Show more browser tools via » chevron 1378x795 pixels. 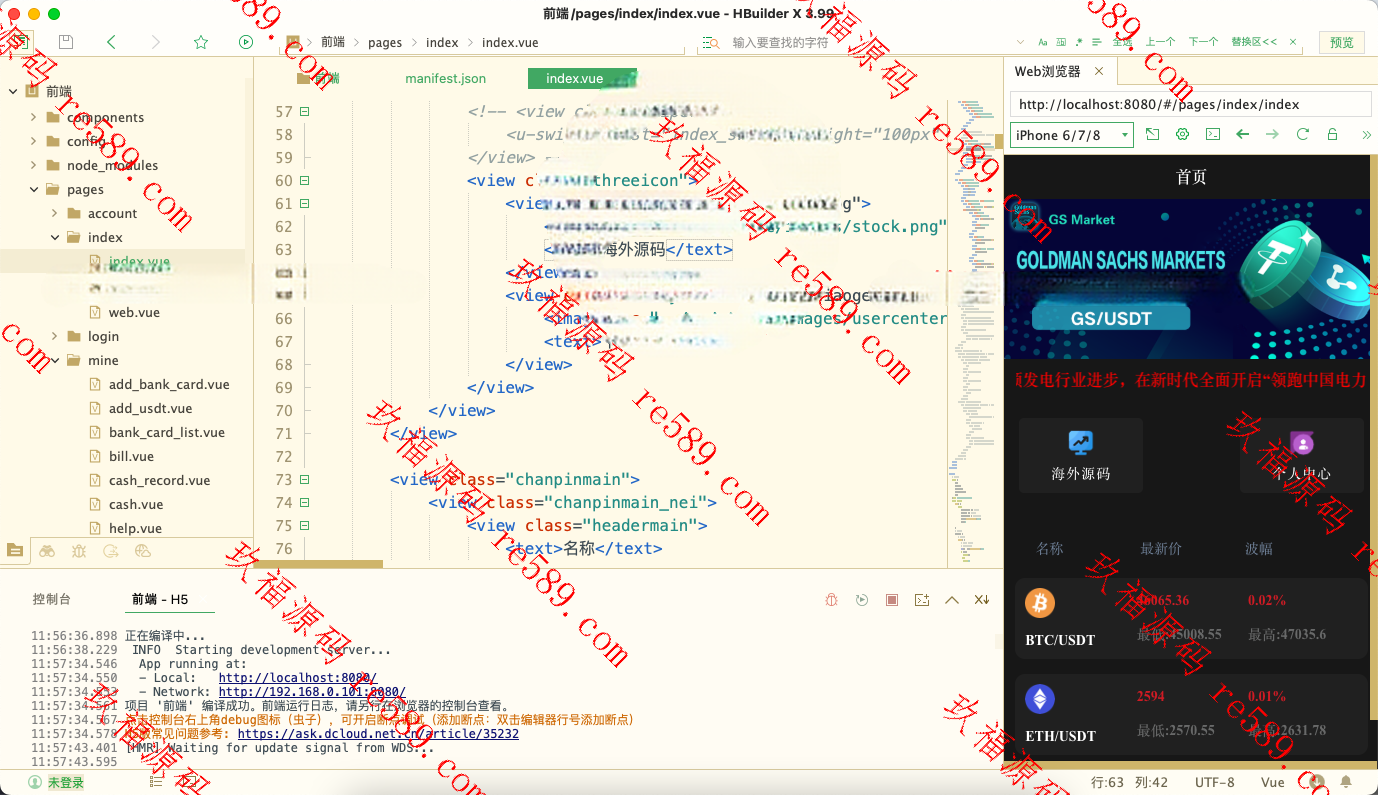1366,134
